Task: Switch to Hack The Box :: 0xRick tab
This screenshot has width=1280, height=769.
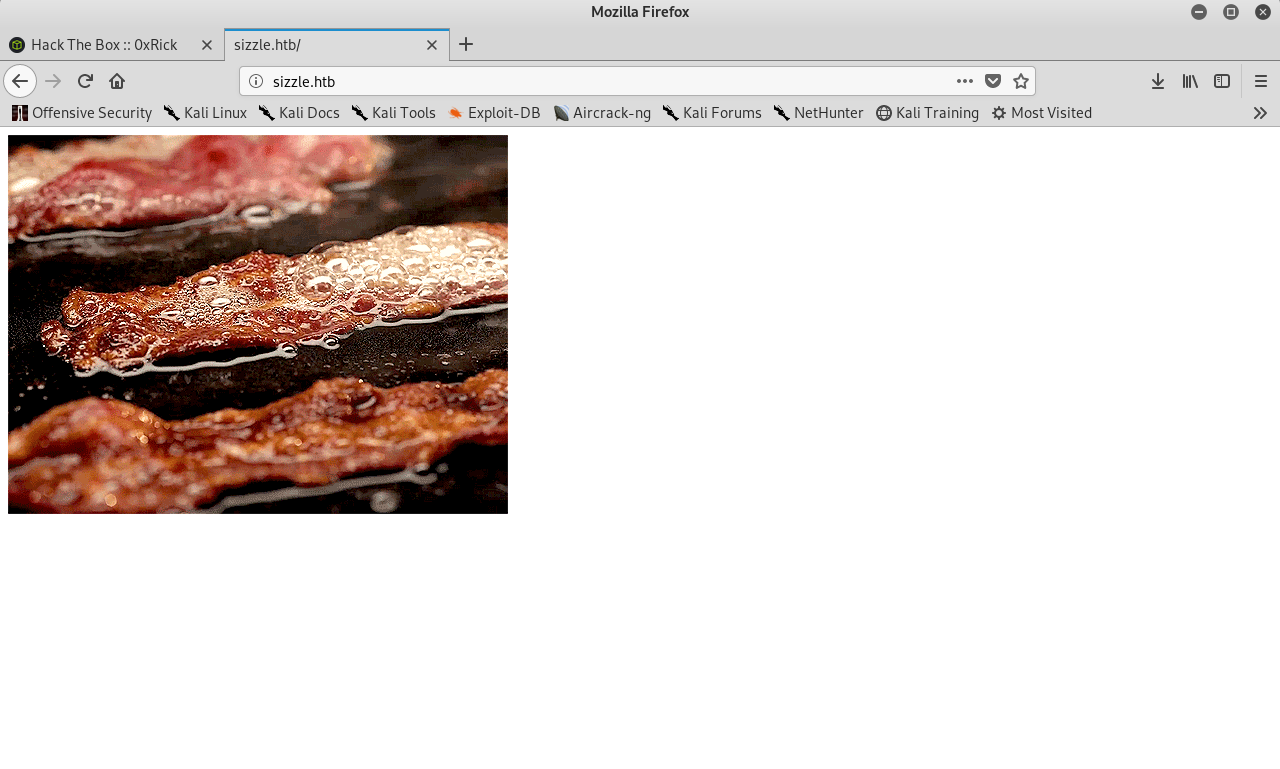Action: pyautogui.click(x=104, y=45)
